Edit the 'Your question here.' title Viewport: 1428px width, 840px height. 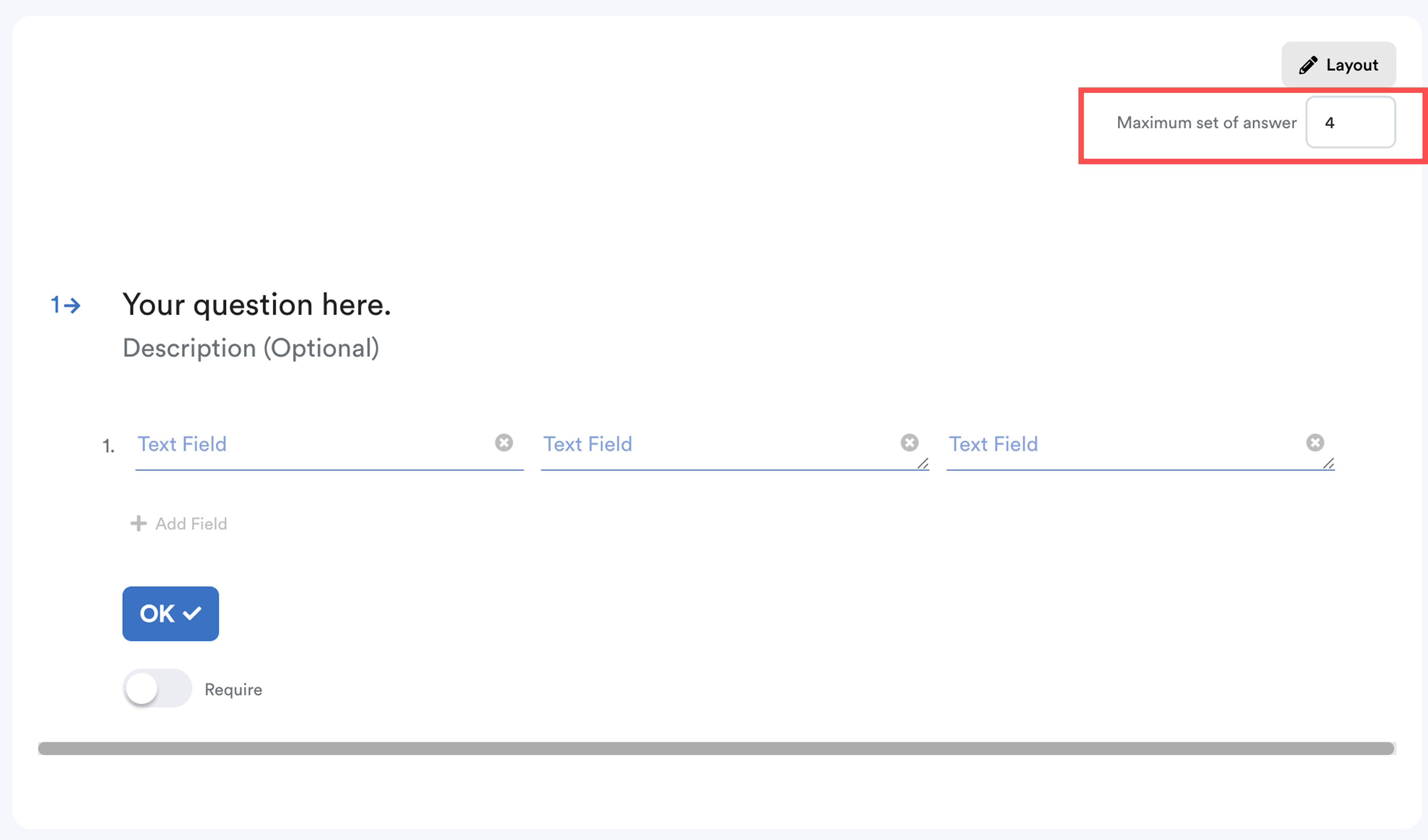point(257,305)
